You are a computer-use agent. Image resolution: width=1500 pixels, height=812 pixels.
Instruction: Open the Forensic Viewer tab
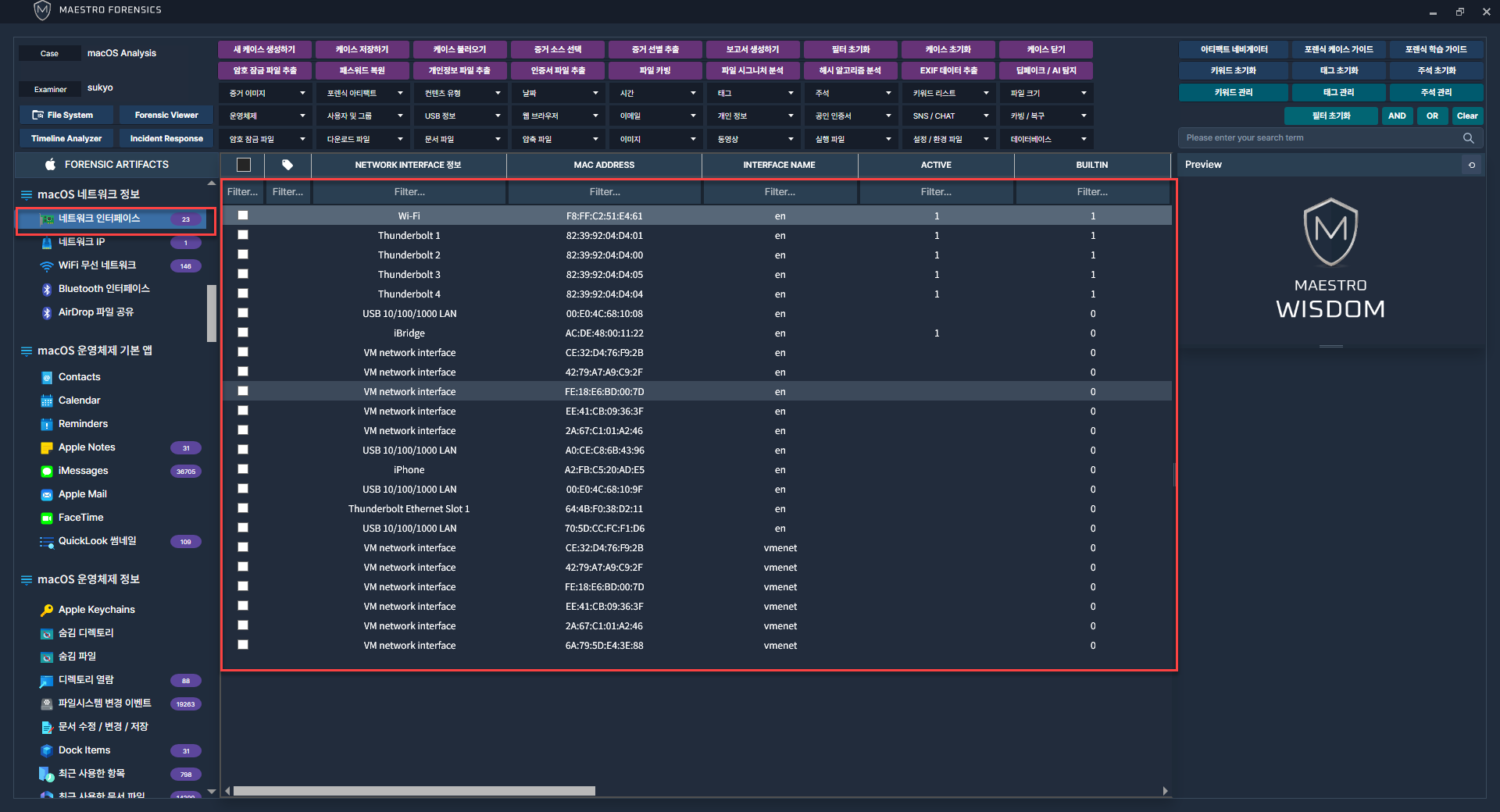point(166,116)
